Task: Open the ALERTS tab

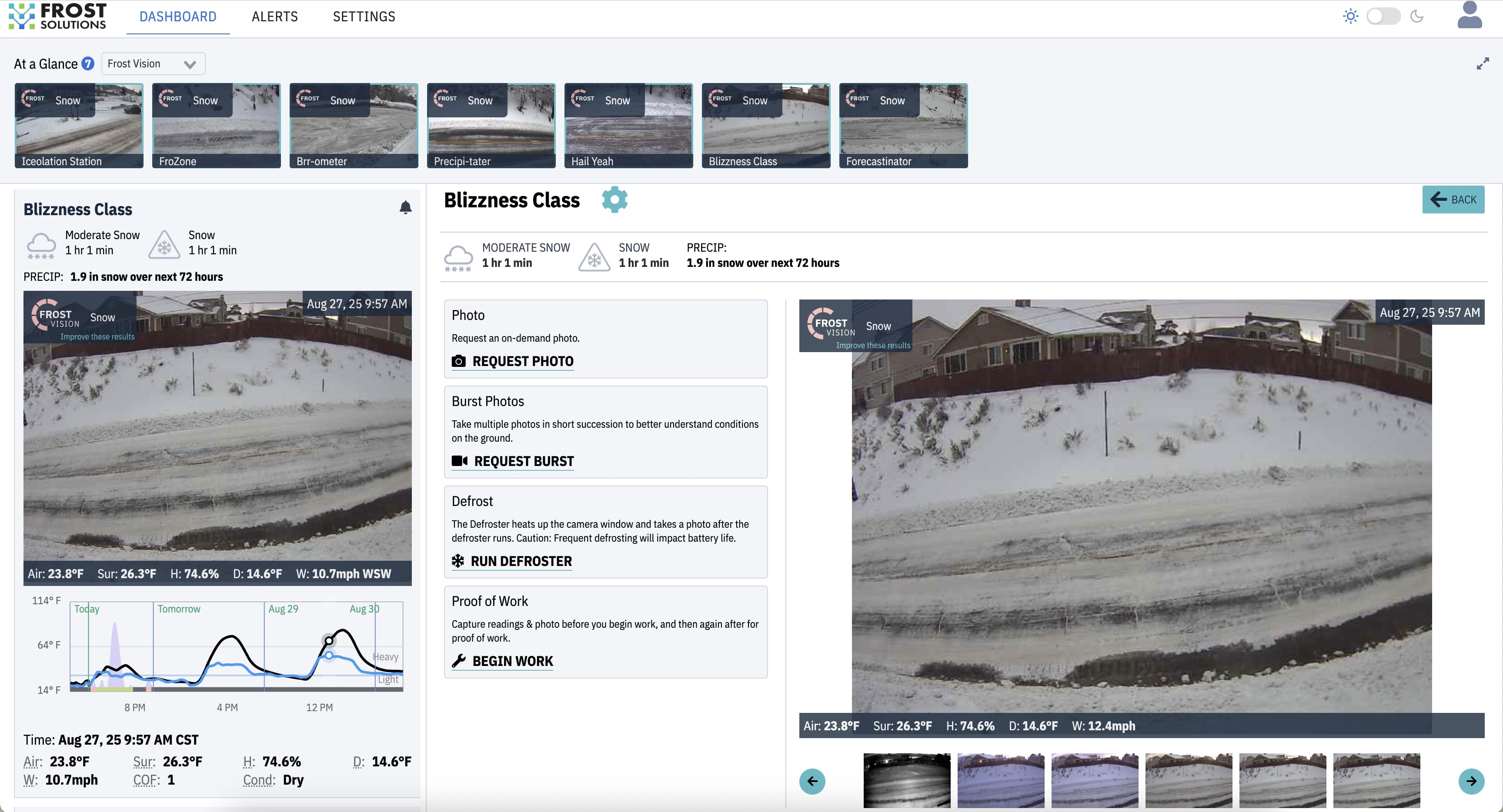Action: click(274, 17)
